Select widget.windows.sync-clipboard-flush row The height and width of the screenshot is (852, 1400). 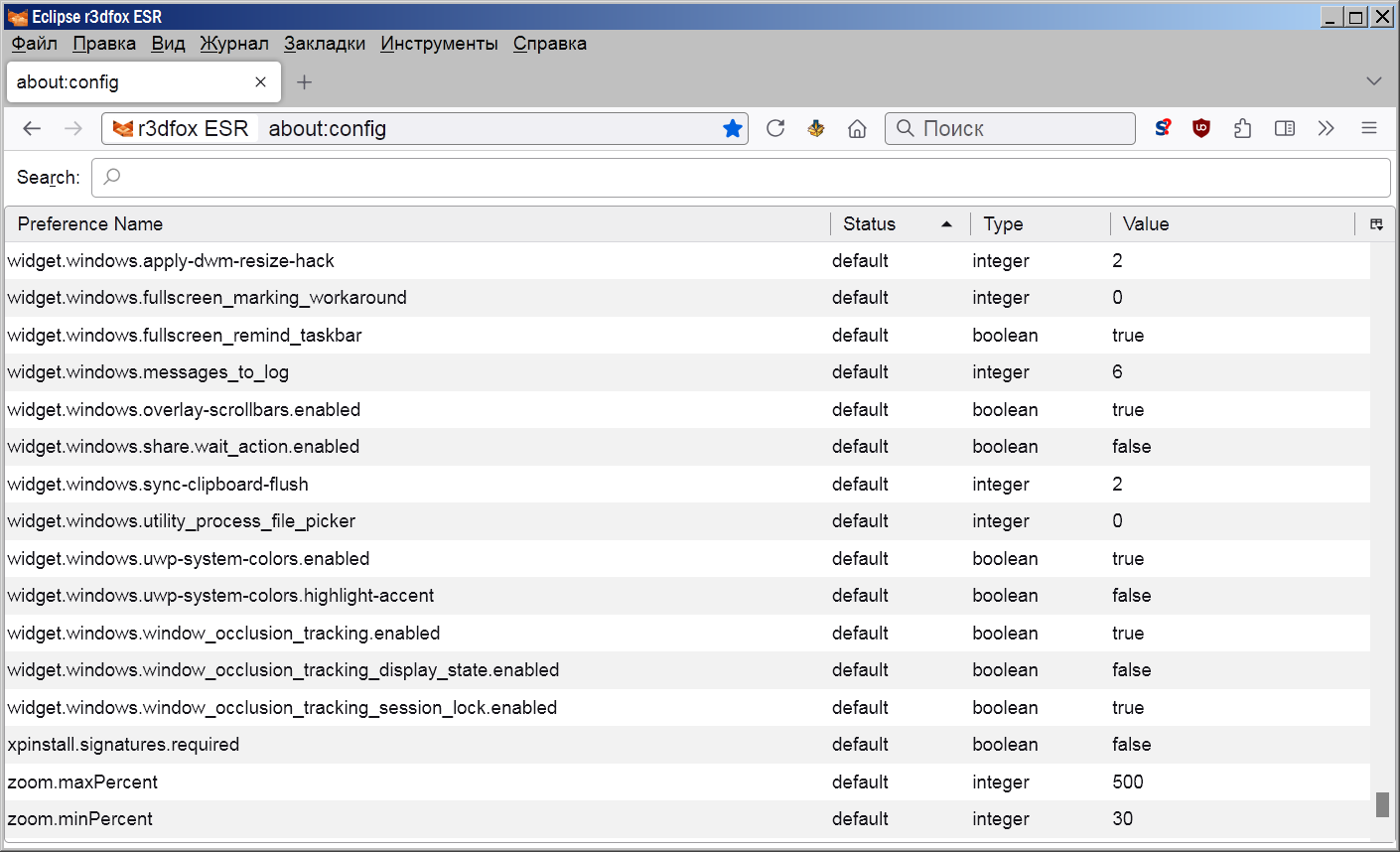coord(687,485)
